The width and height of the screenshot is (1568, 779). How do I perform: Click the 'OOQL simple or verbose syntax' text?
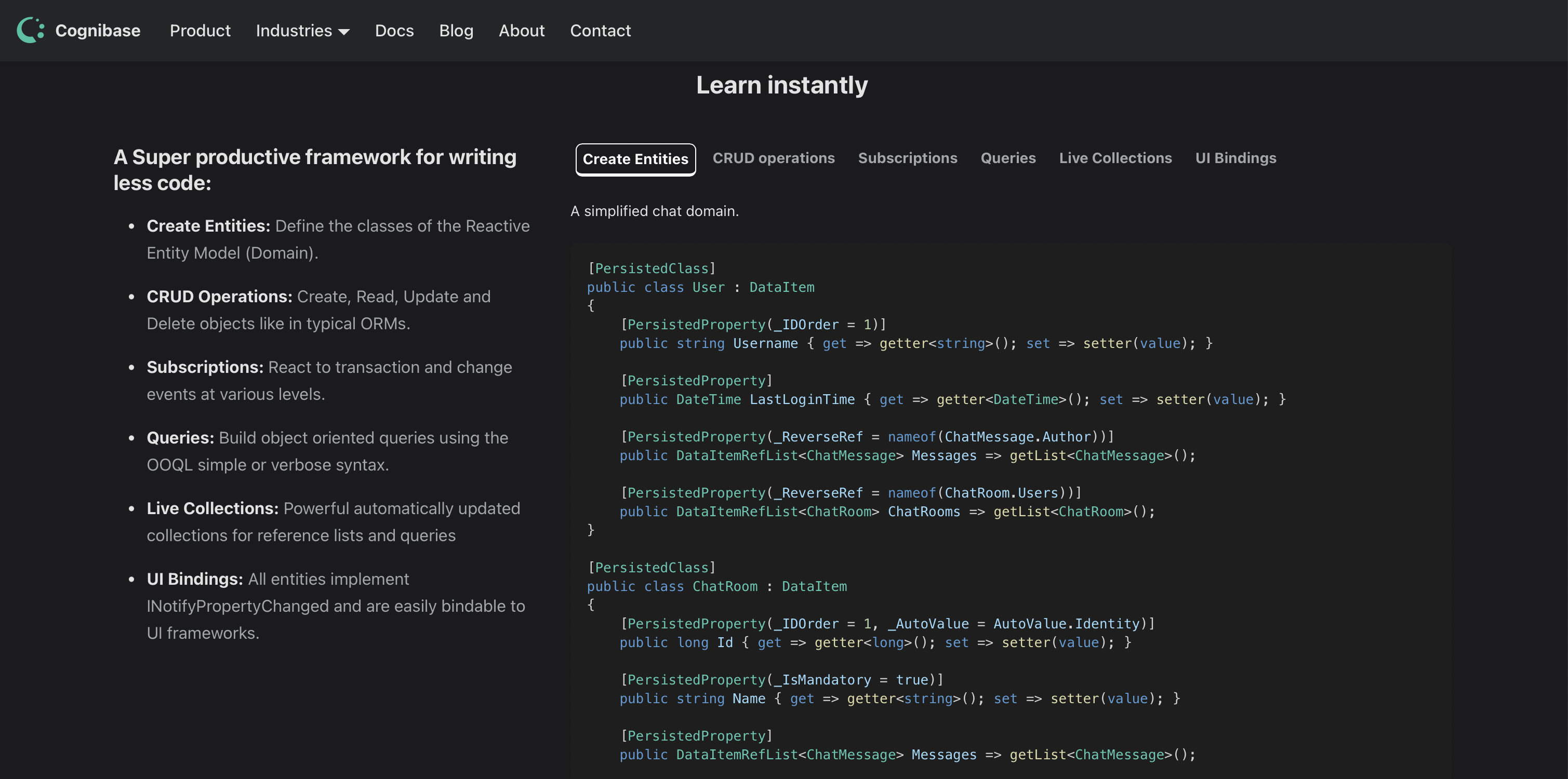[x=267, y=465]
